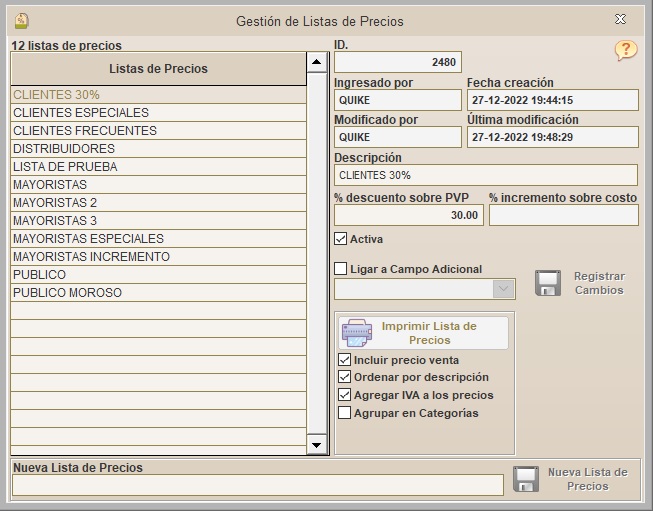
Task: Click the Listas de Precios column header
Action: (158, 69)
